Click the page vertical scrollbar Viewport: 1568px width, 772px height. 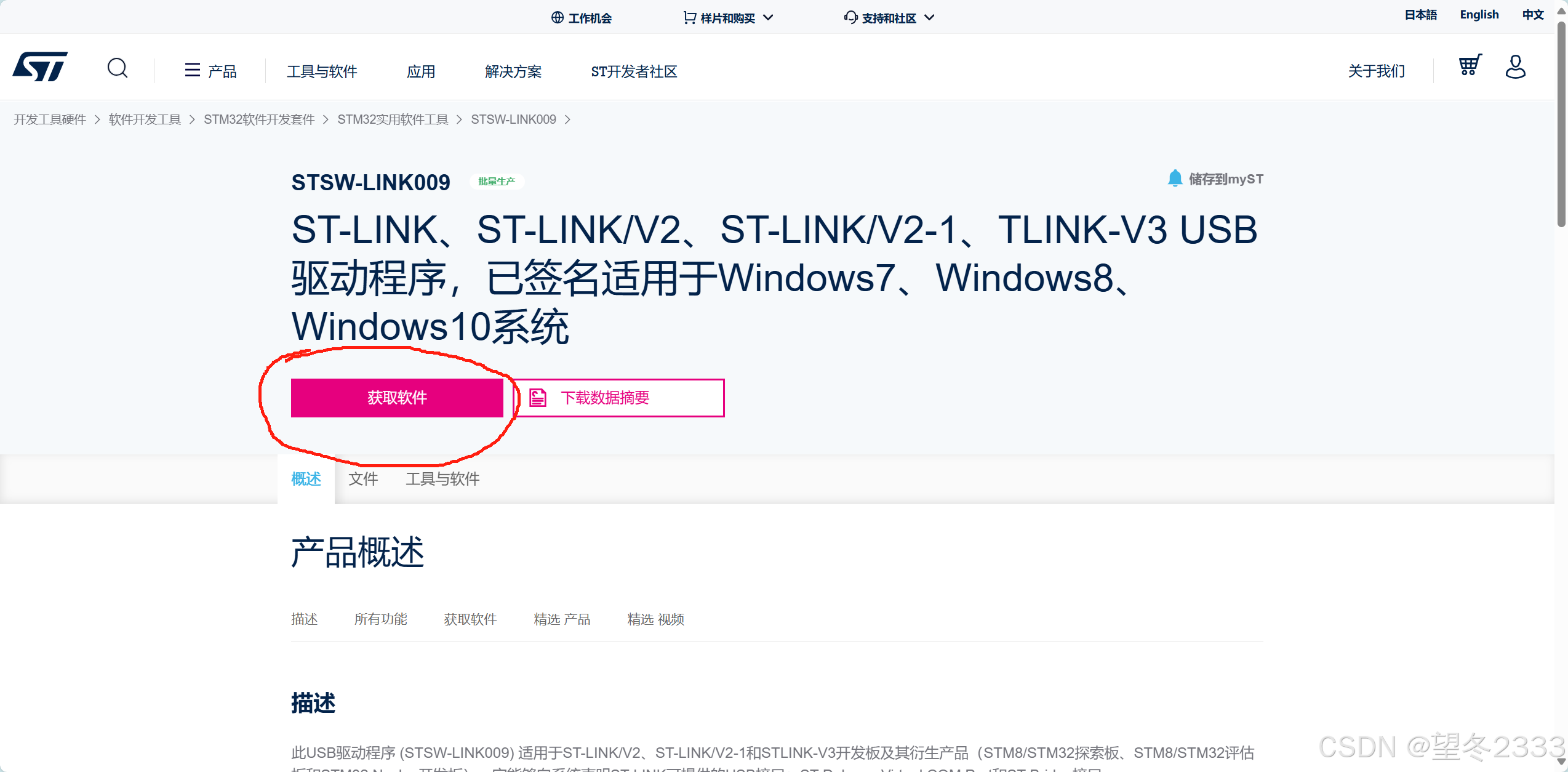1561,123
